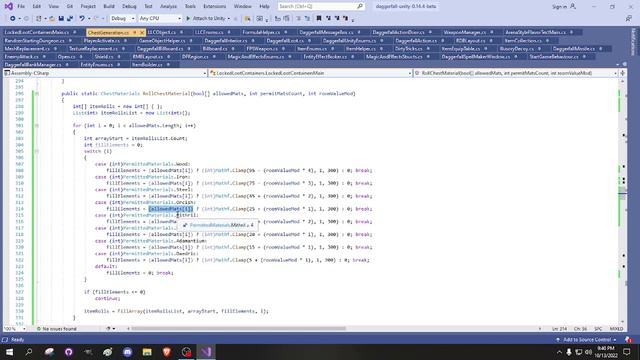
Task: Switch to ItemBuilder.cs tab
Action: [x=147, y=64]
